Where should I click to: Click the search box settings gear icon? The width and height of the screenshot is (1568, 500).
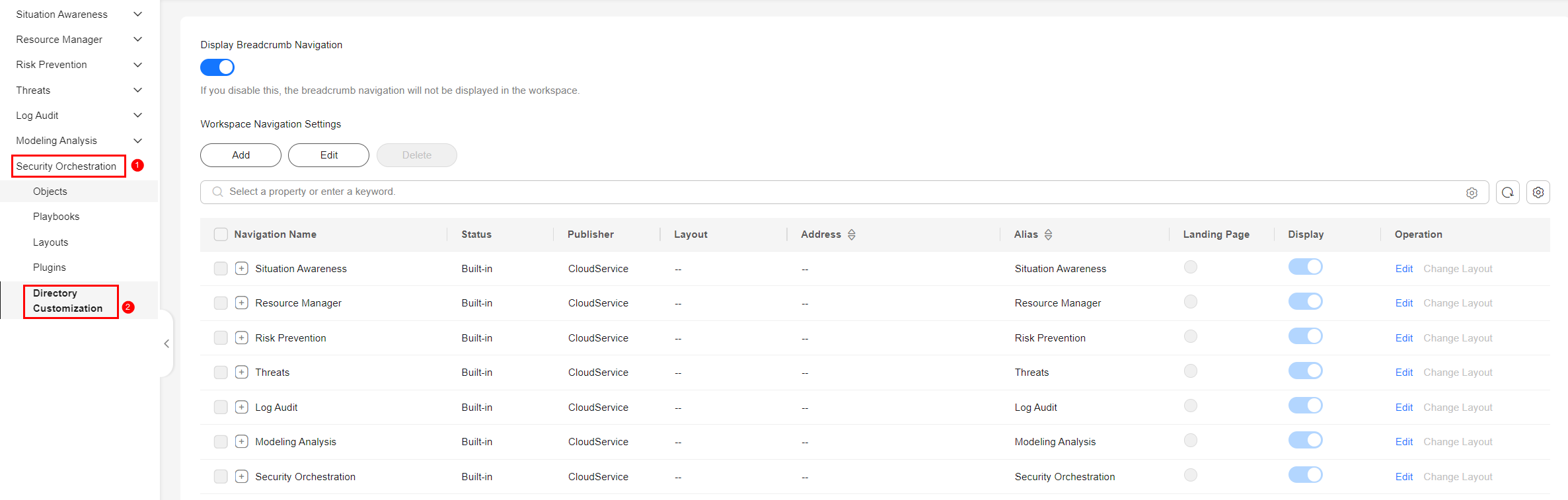tap(1472, 193)
